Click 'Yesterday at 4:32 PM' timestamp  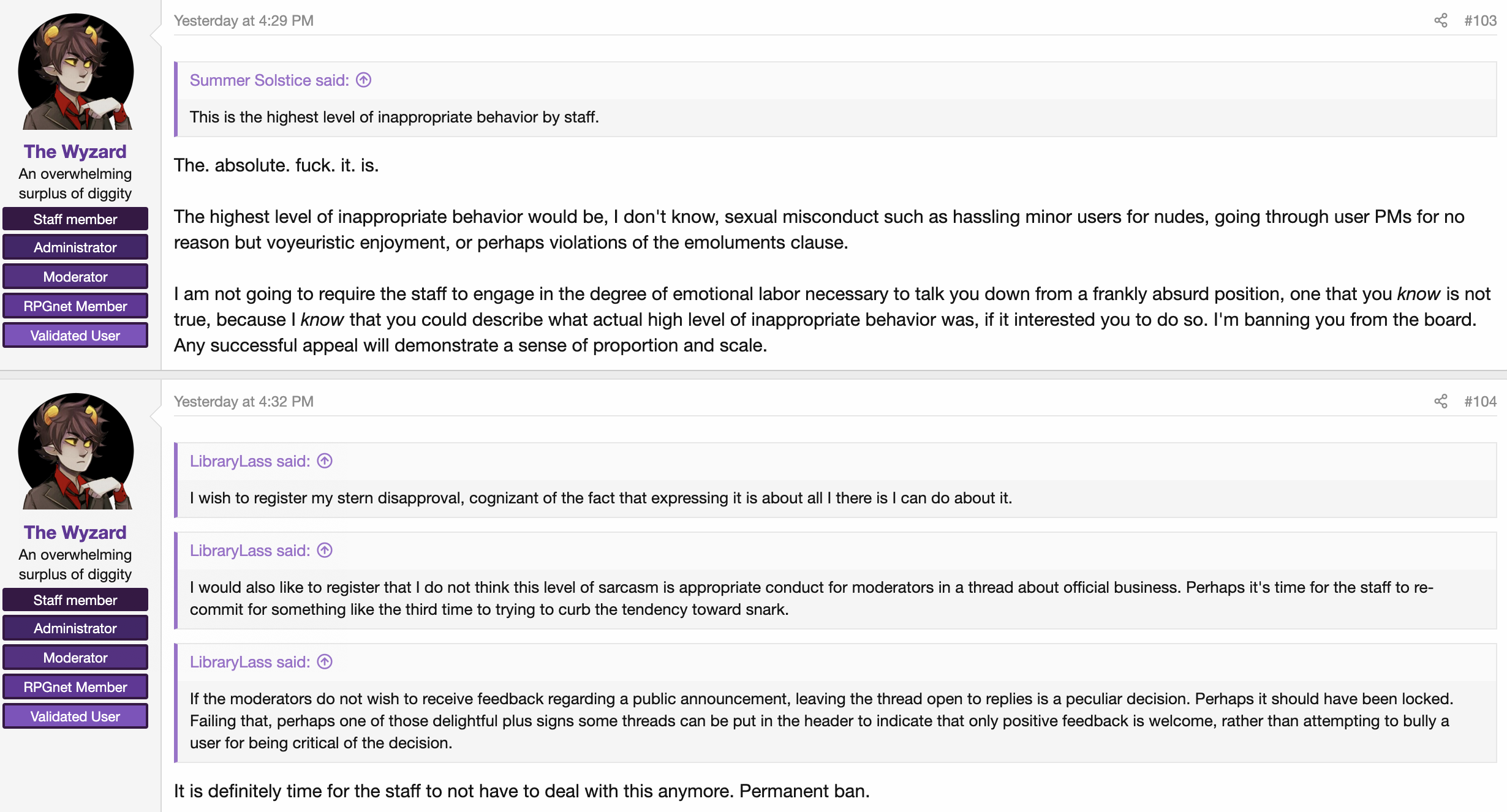click(x=244, y=402)
